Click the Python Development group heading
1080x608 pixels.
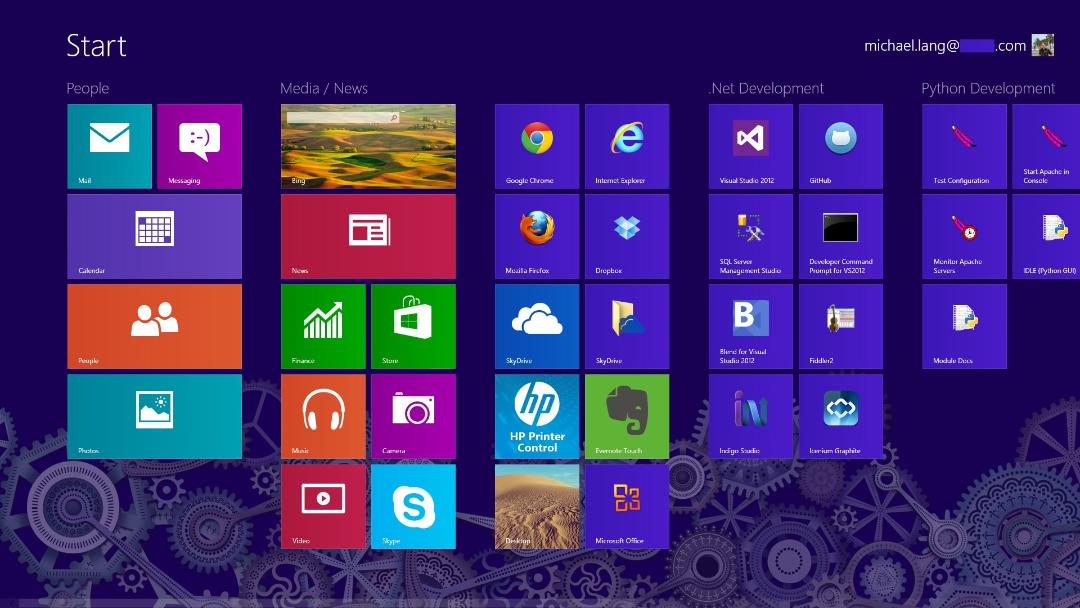point(988,89)
